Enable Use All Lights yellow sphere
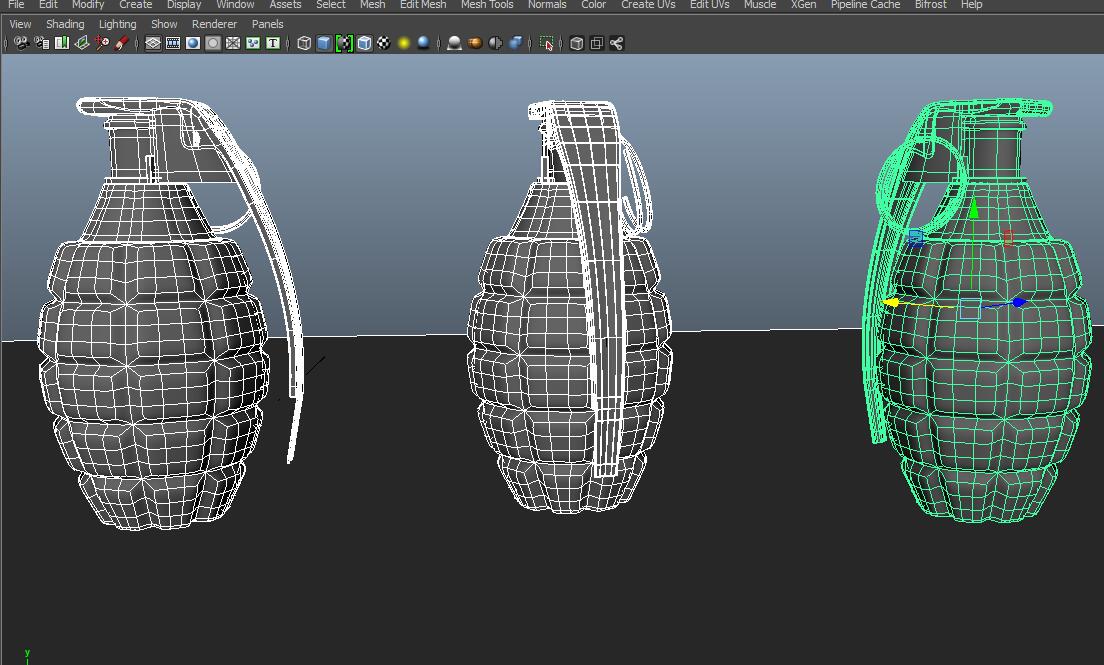Viewport: 1104px width, 665px height. pyautogui.click(x=404, y=43)
